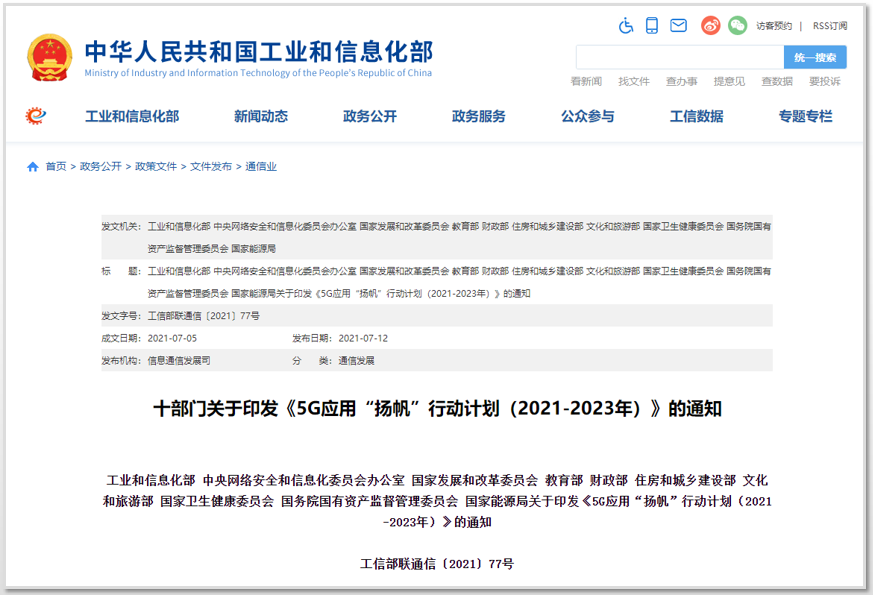The width and height of the screenshot is (873, 595).
Task: Click the ministry title 中华人民共和国工业和信息化部
Action: 259,52
